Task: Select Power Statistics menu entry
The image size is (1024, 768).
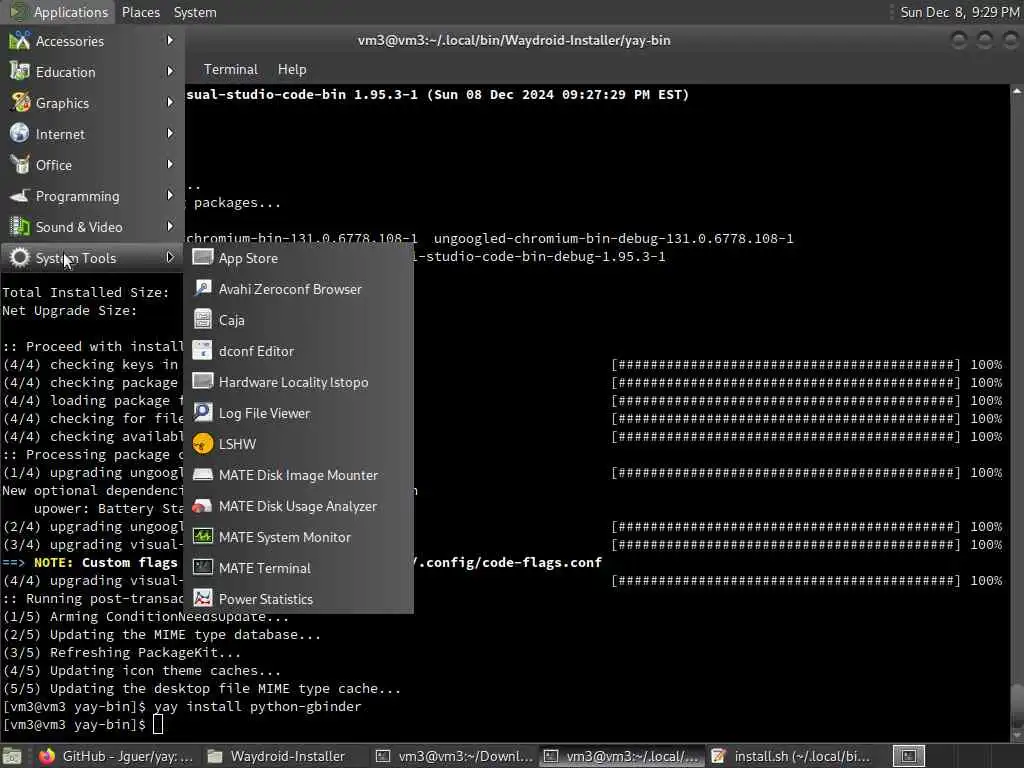Action: click(x=299, y=598)
